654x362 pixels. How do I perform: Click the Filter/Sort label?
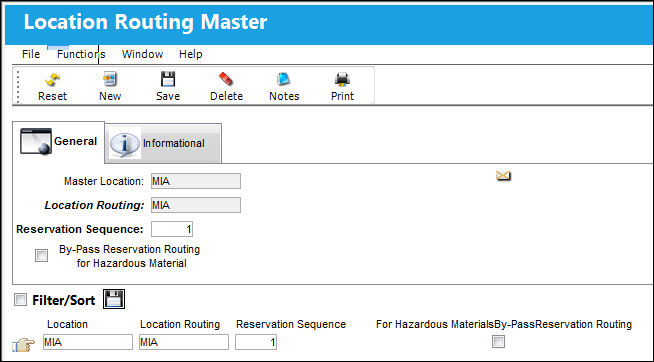point(64,300)
